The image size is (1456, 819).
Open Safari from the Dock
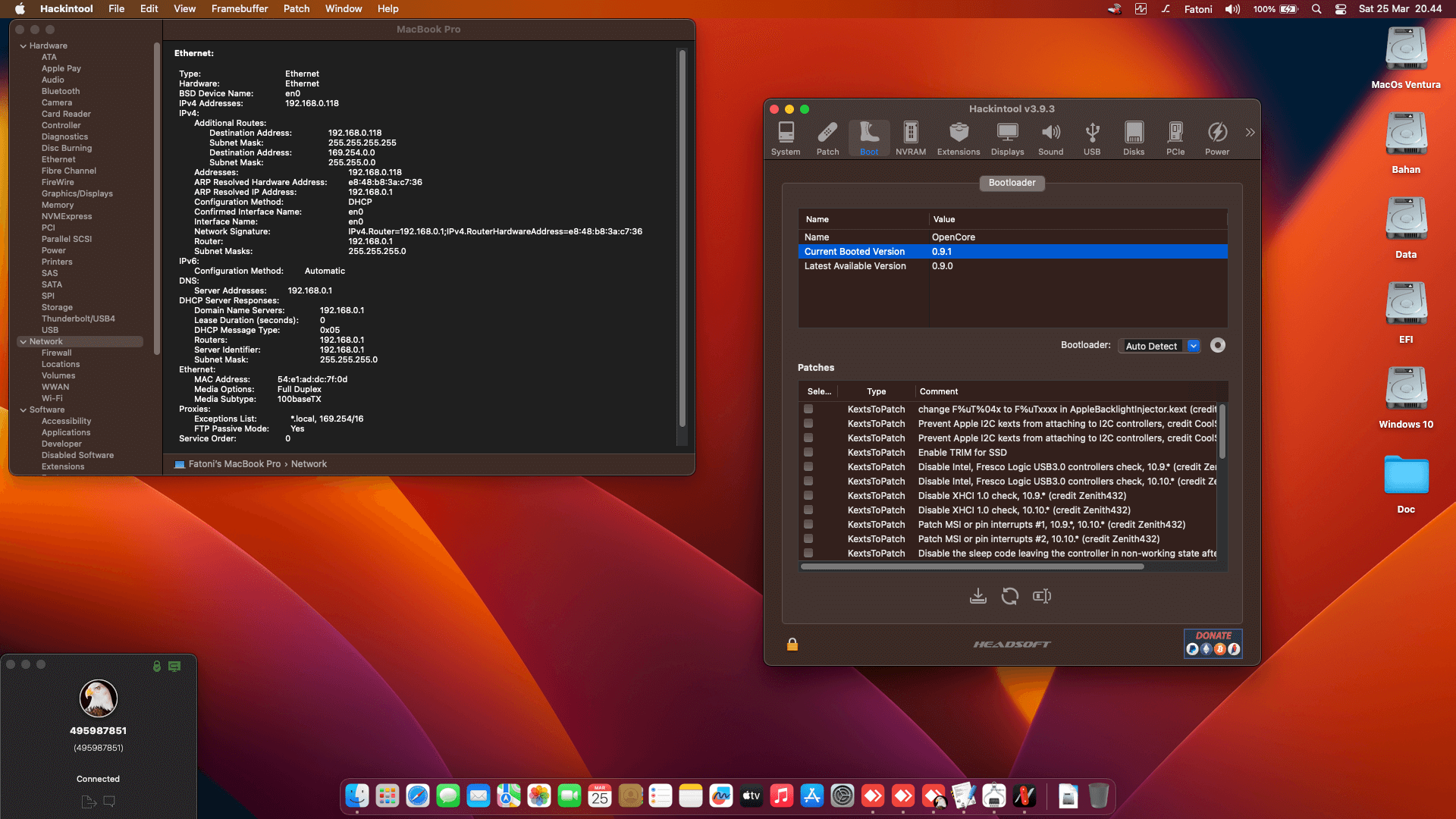tap(418, 795)
